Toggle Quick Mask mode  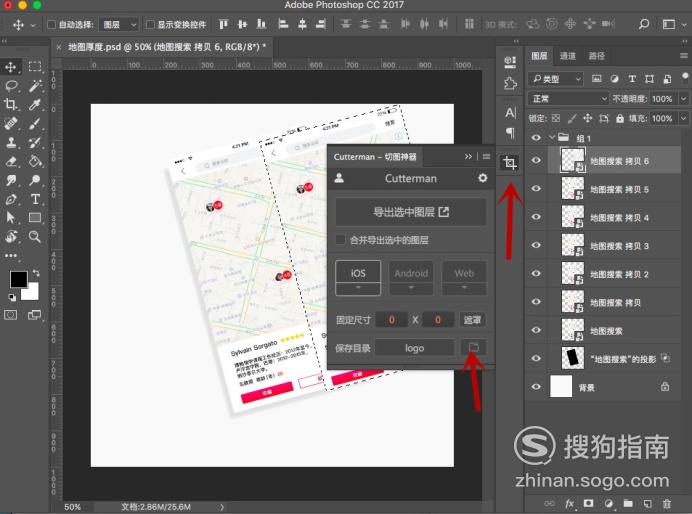coord(11,315)
